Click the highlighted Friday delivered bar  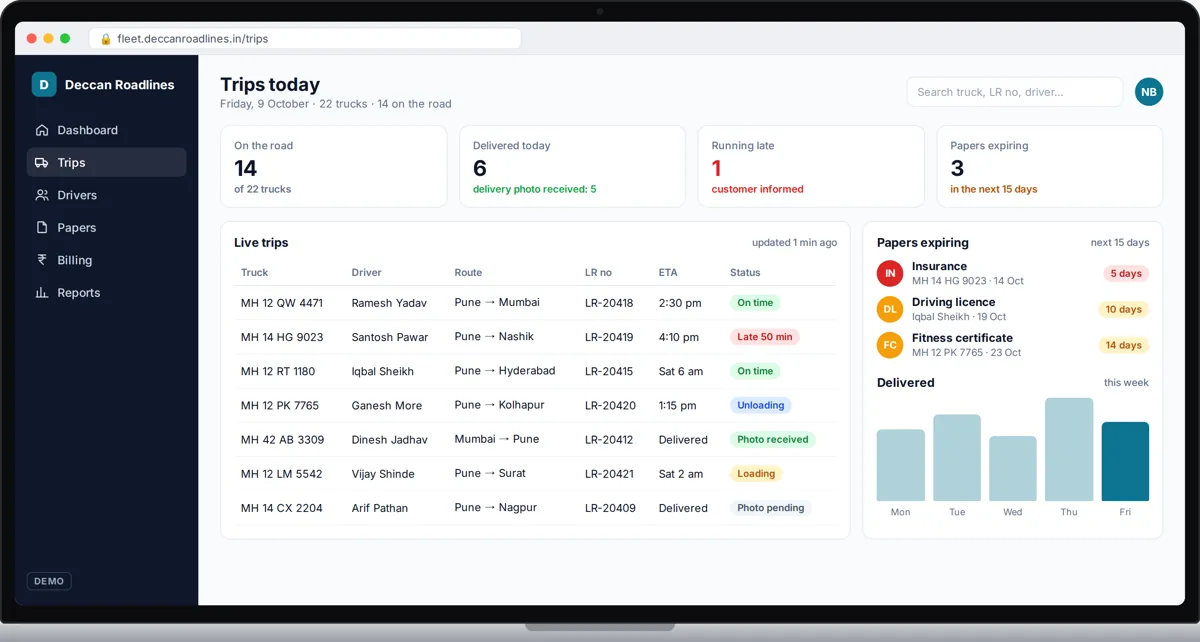click(x=1125, y=461)
